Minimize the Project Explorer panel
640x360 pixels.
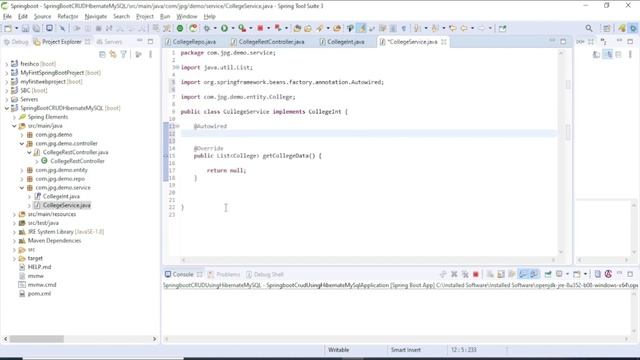140,41
